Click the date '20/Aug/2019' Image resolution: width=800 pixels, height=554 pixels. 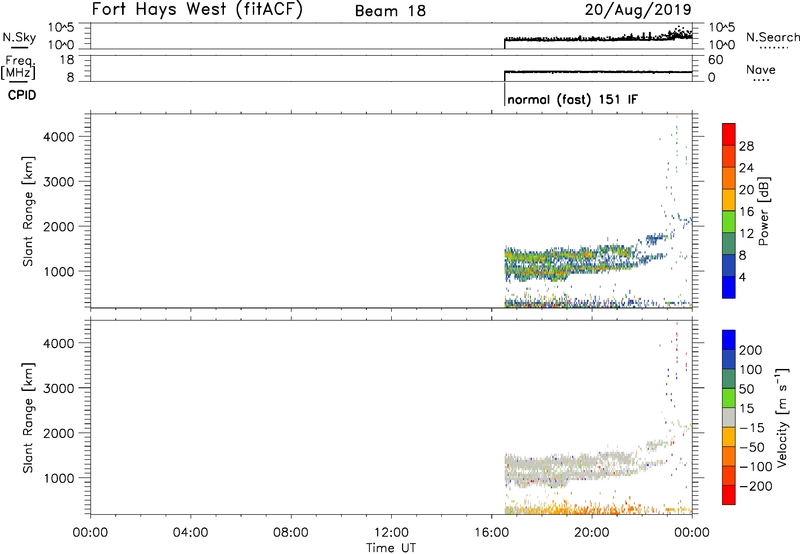click(x=638, y=10)
